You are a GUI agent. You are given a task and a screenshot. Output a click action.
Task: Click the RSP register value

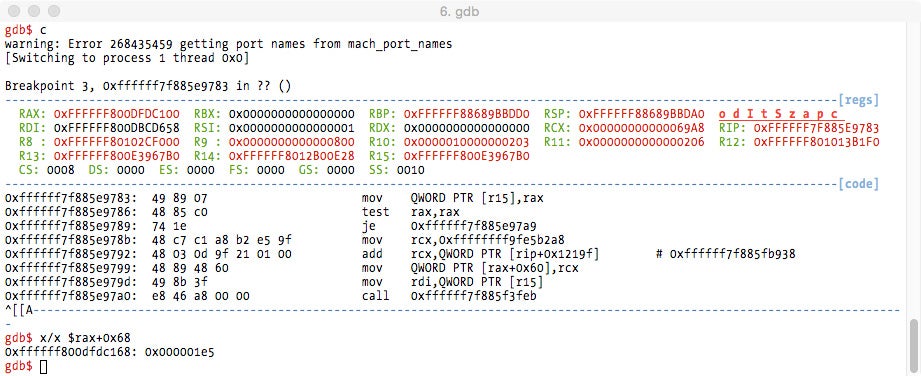tap(641, 114)
